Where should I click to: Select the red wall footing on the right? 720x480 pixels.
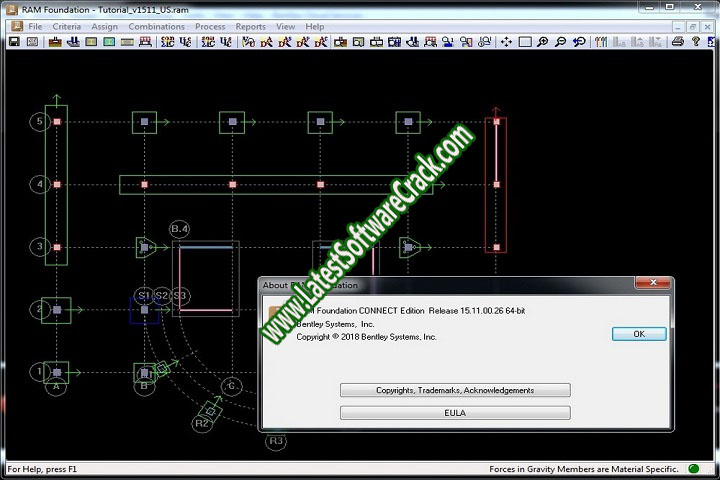point(496,185)
